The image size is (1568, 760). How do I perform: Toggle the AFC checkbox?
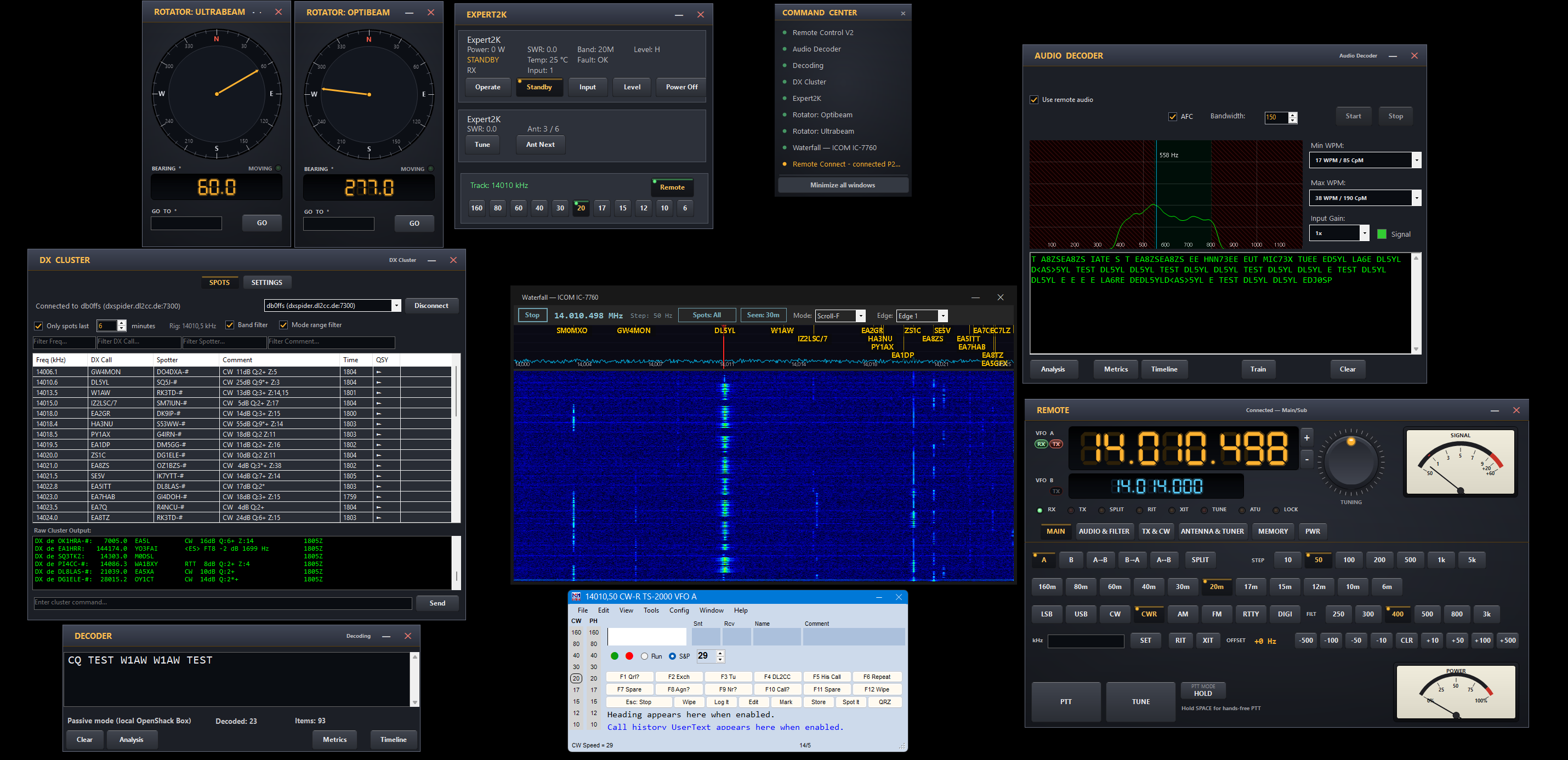[x=1173, y=117]
